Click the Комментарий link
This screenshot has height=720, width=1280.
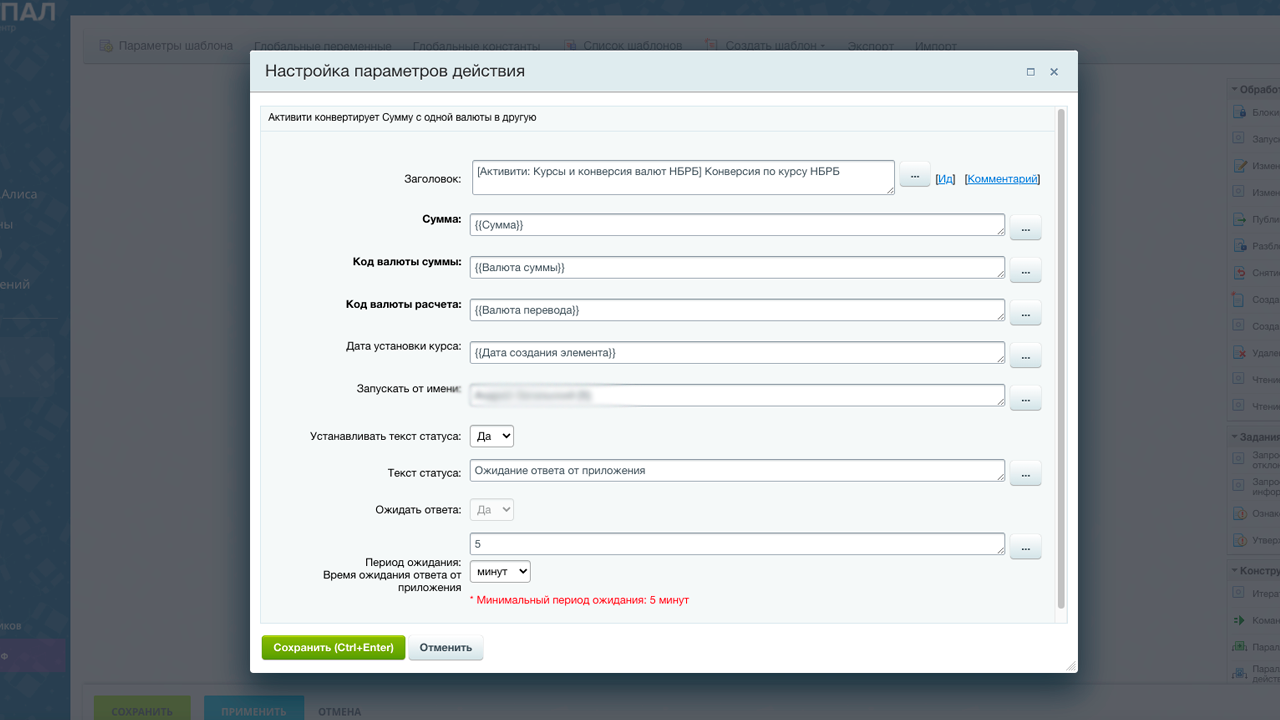(1002, 179)
